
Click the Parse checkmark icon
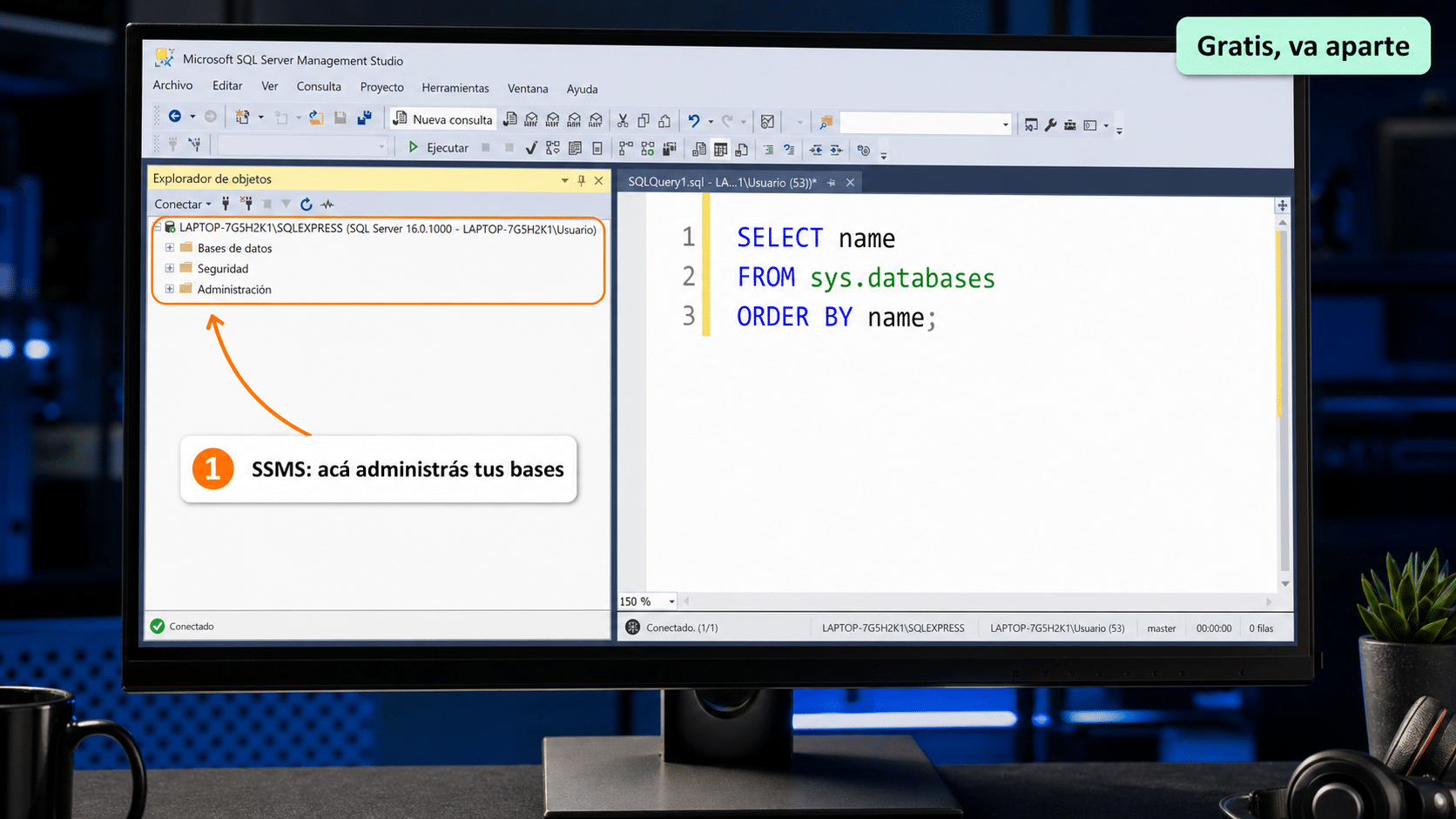[x=531, y=148]
